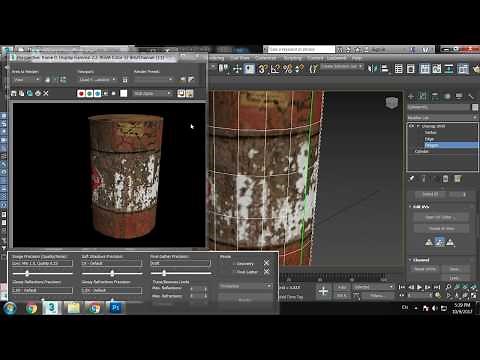The image size is (480, 360).
Task: Open the Modifier List dropdown
Action: tap(442, 118)
